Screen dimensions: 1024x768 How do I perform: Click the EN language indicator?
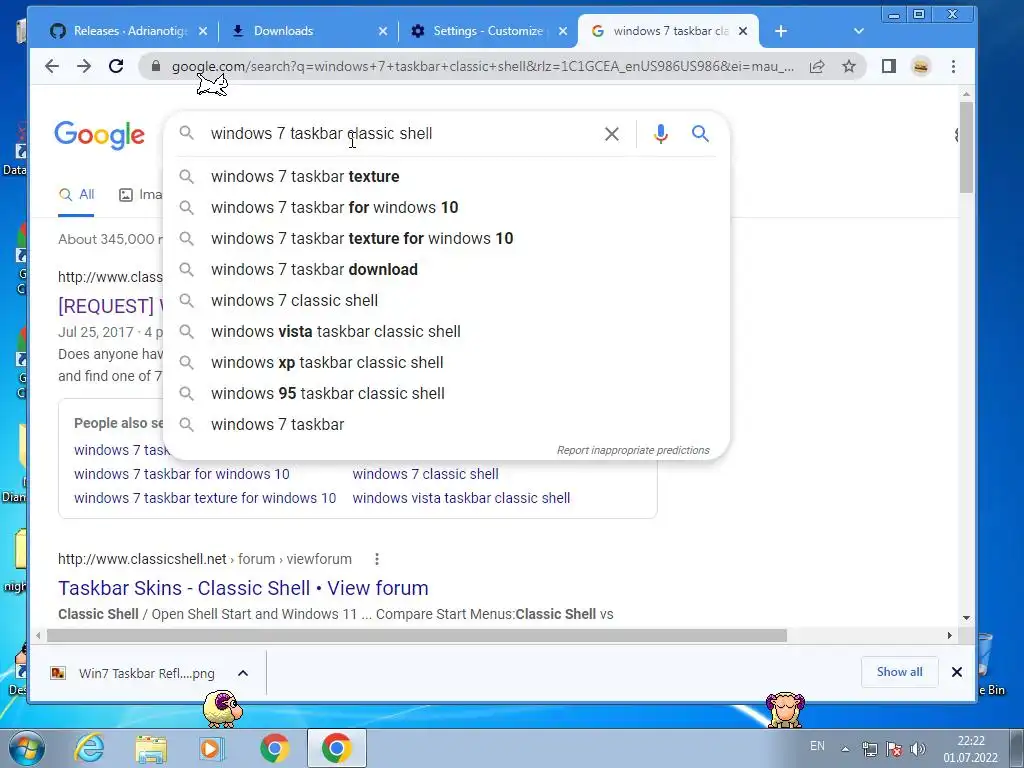817,746
